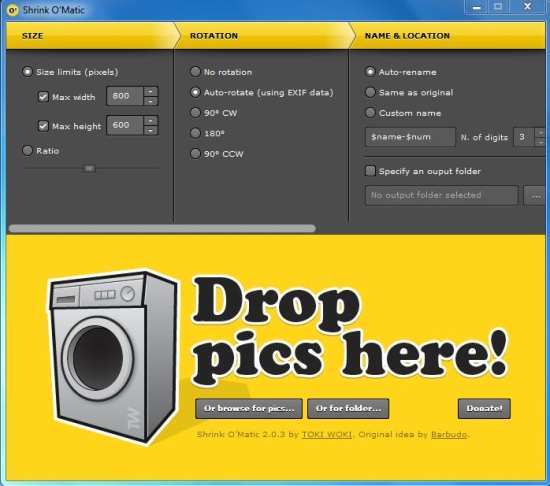Click Or browse for pics... button
The width and height of the screenshot is (550, 486).
pos(249,409)
